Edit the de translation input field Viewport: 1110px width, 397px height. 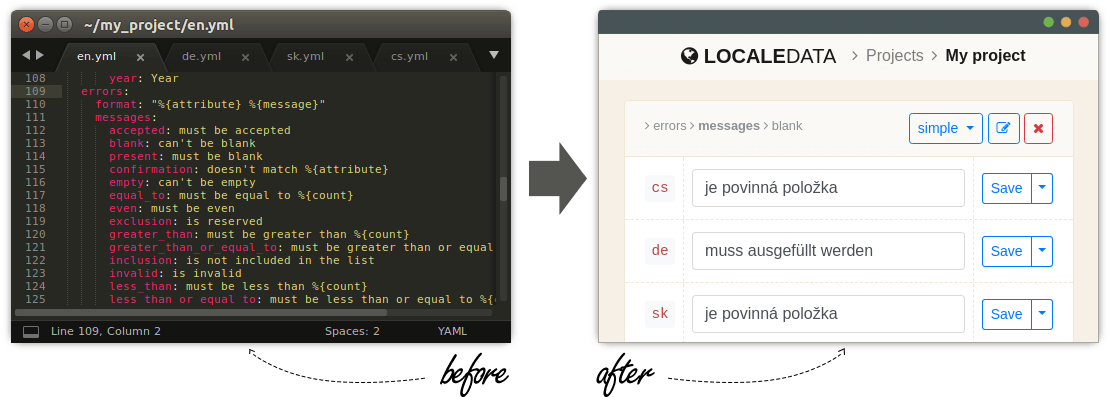pos(828,251)
